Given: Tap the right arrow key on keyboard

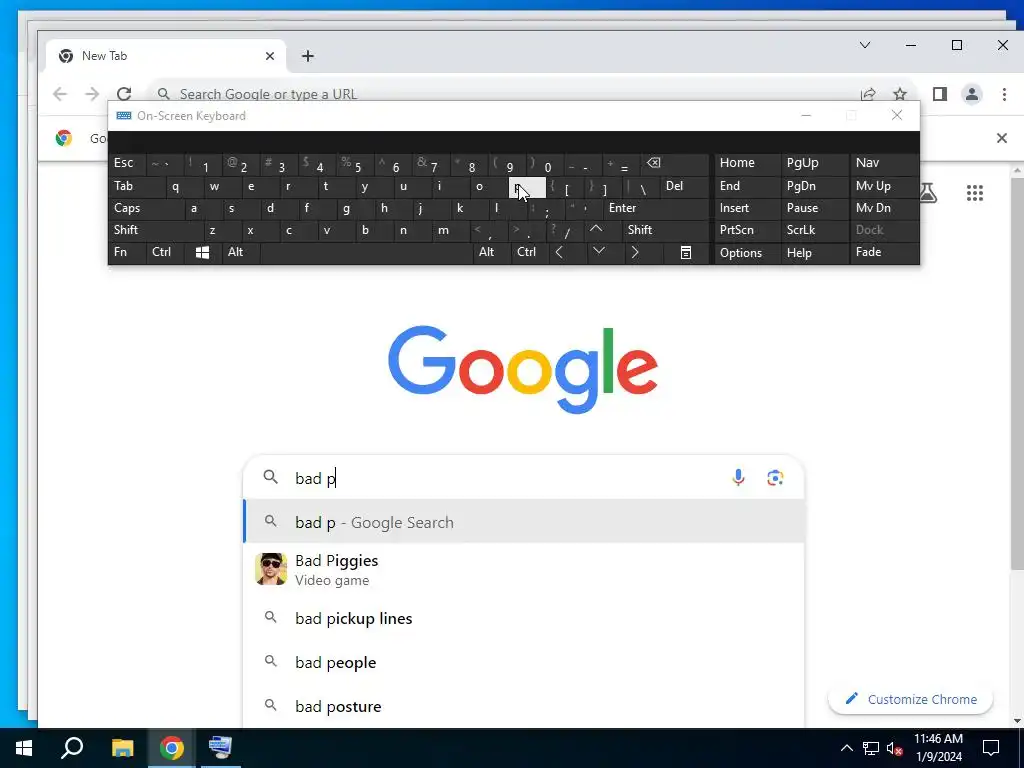Looking at the screenshot, I should coord(634,252).
